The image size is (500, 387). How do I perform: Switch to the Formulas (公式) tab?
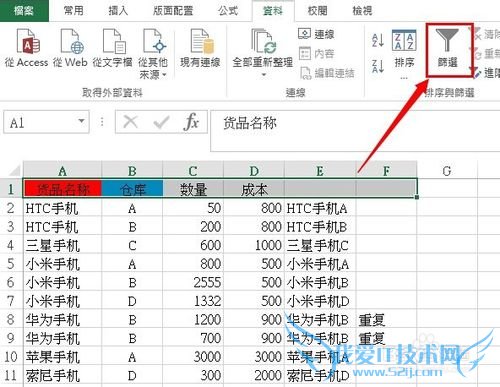click(228, 11)
